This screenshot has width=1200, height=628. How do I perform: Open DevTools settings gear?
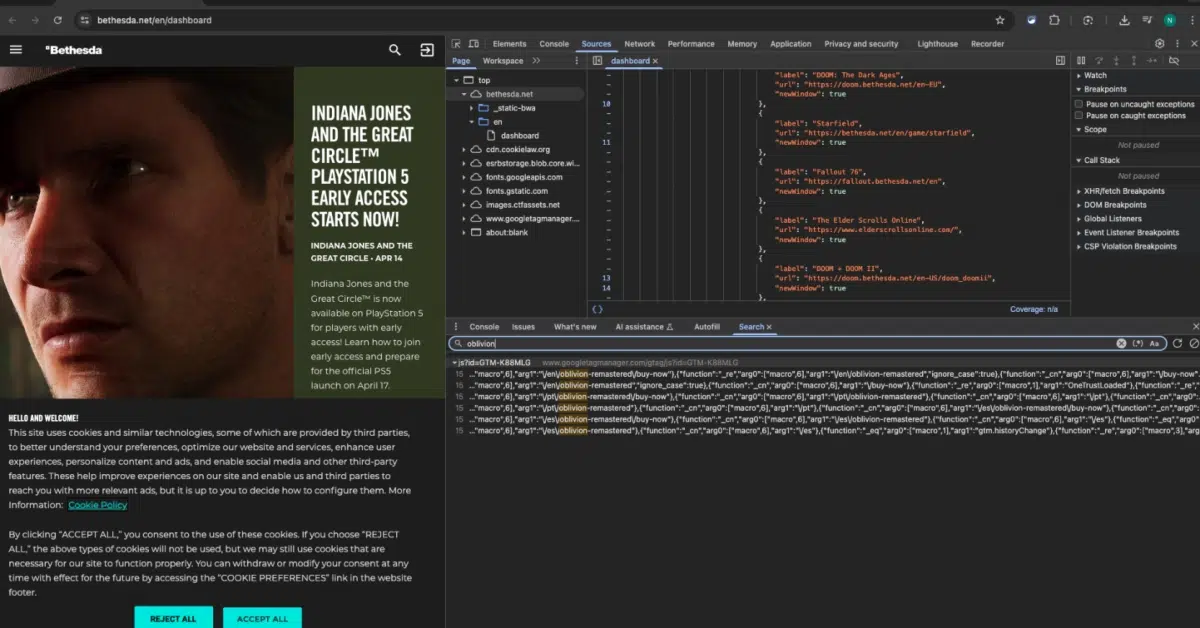pyautogui.click(x=1160, y=44)
